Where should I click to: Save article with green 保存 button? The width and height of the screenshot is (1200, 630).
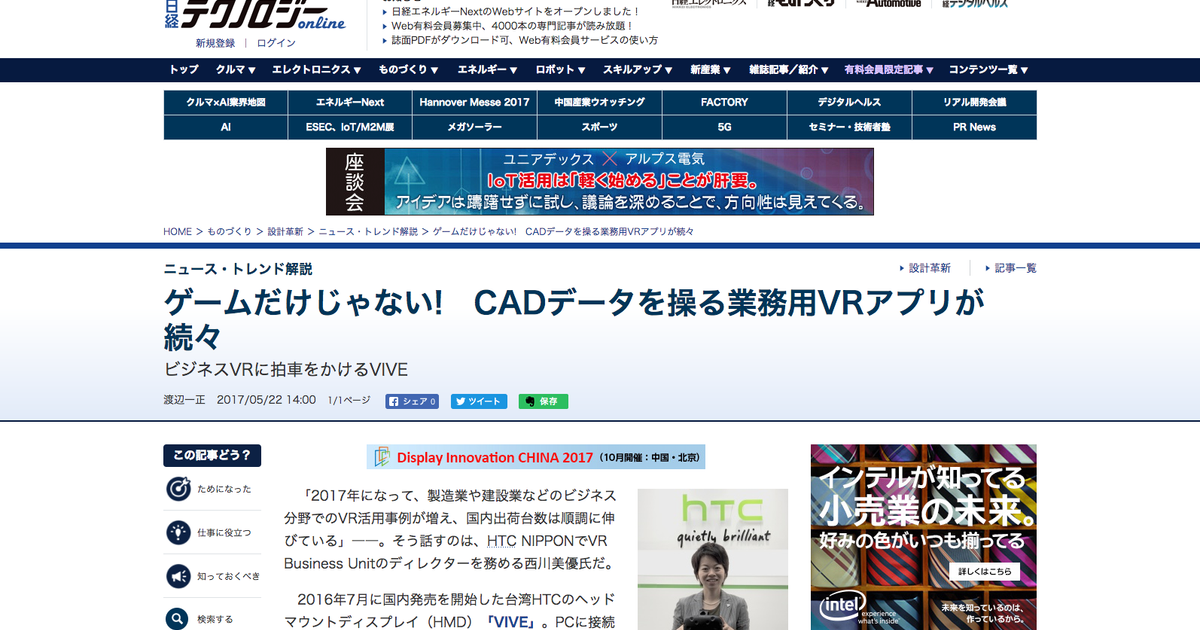coord(543,401)
